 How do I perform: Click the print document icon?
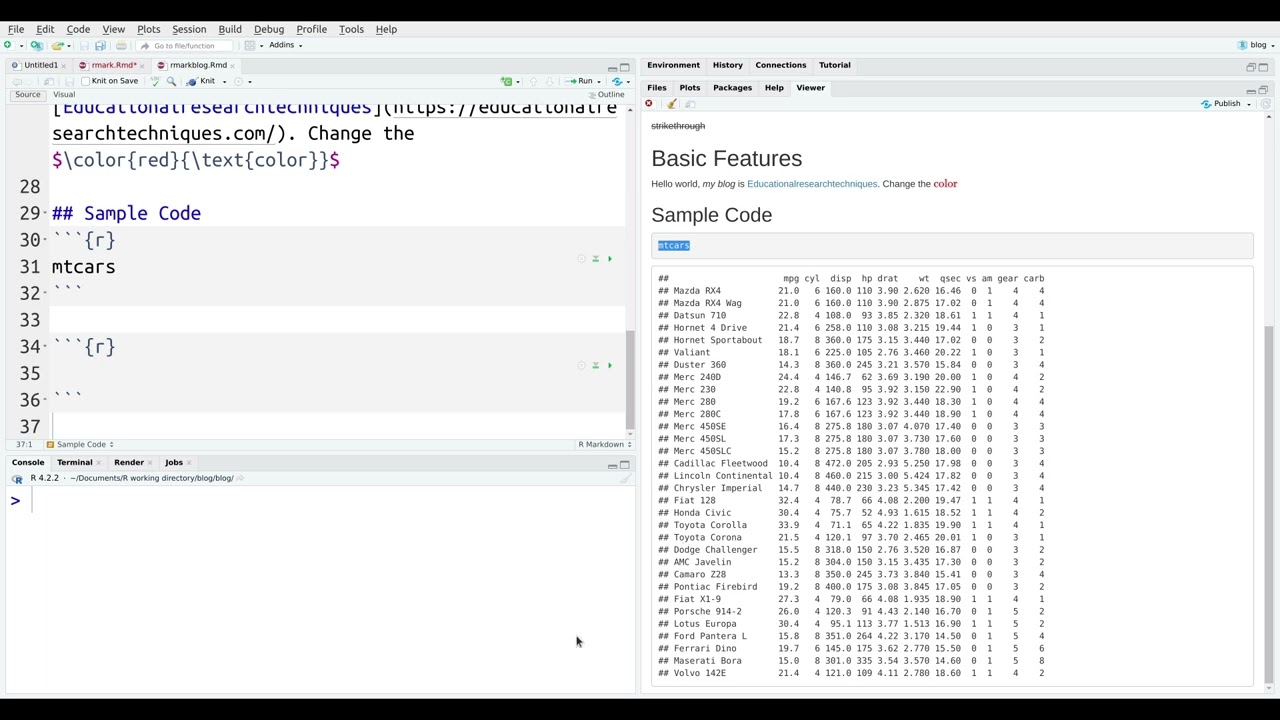click(121, 45)
